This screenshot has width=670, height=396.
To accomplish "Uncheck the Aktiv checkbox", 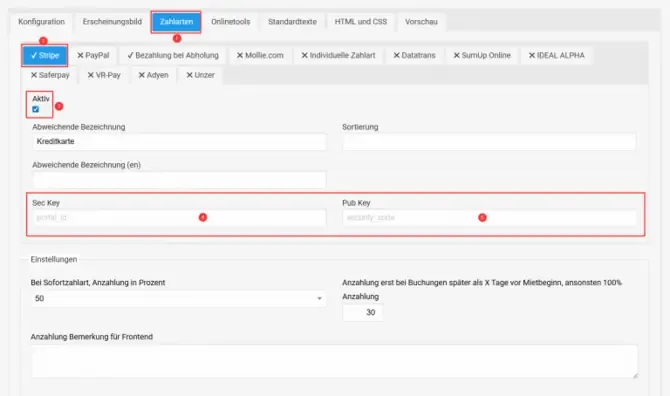I will (35, 109).
